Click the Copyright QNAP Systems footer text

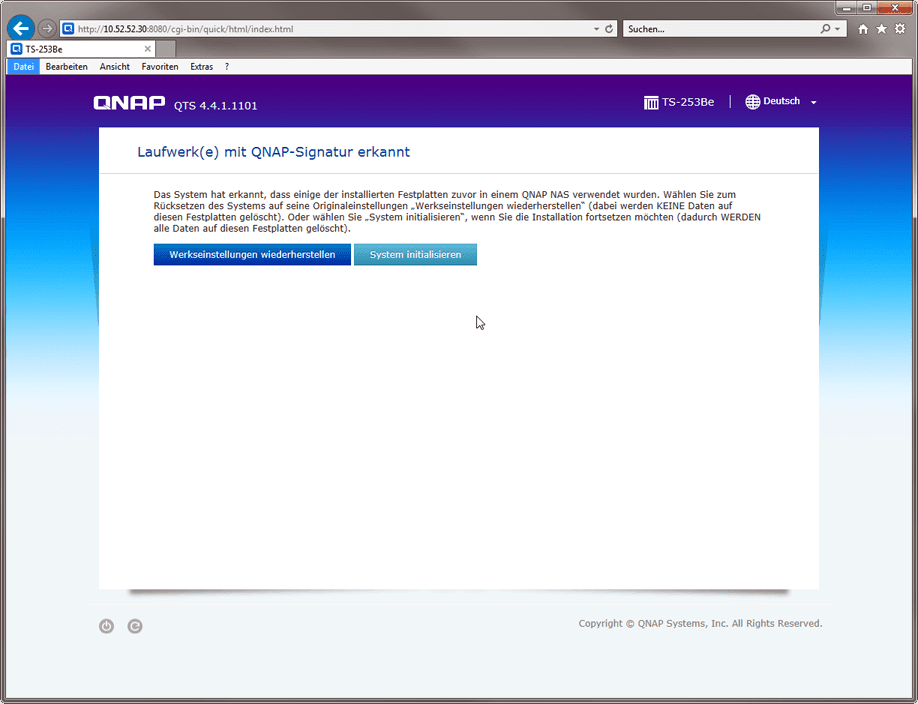click(x=700, y=623)
